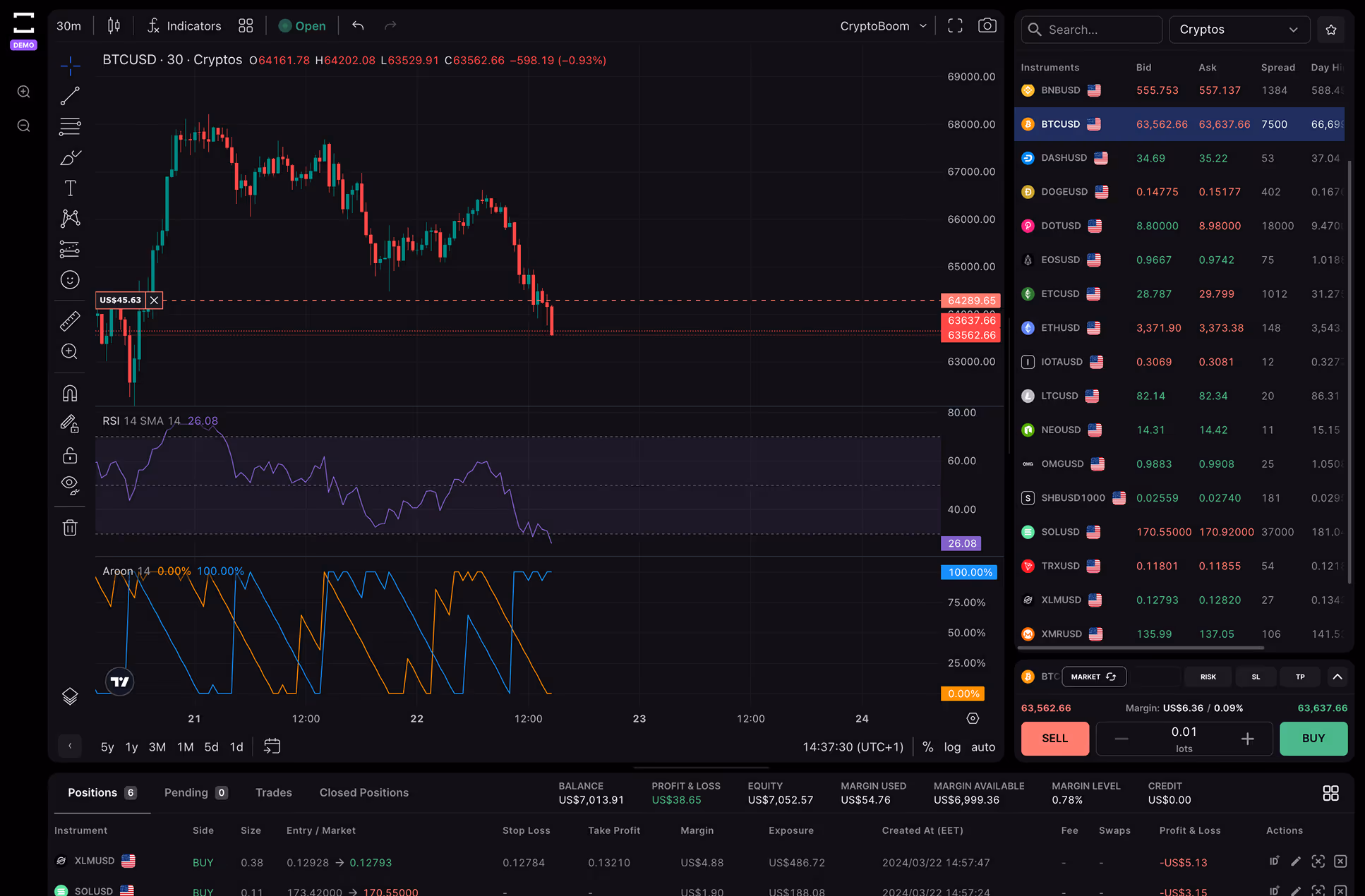Toggle hide all drawings eye icon

point(70,485)
